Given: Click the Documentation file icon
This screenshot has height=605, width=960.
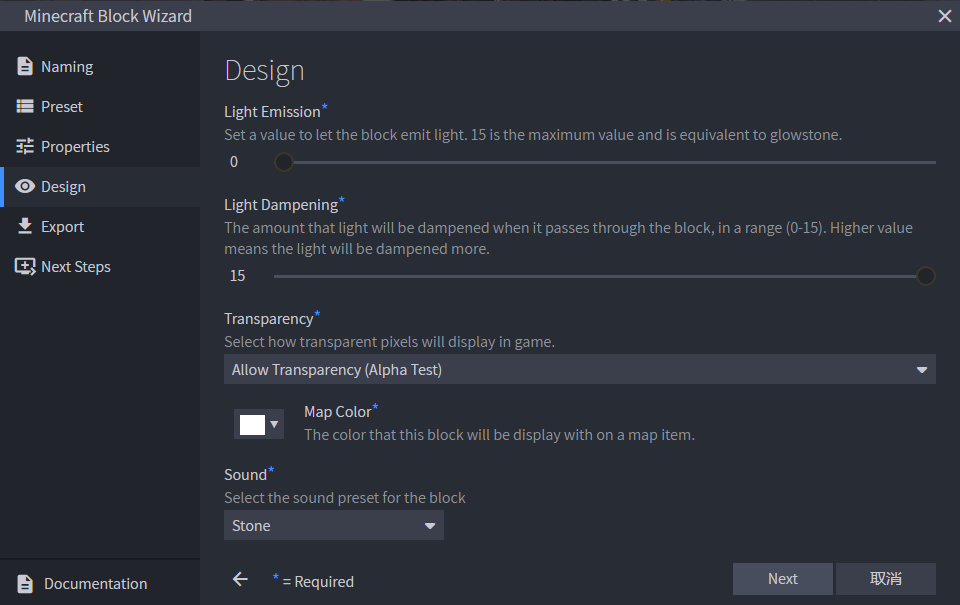Looking at the screenshot, I should (x=24, y=584).
